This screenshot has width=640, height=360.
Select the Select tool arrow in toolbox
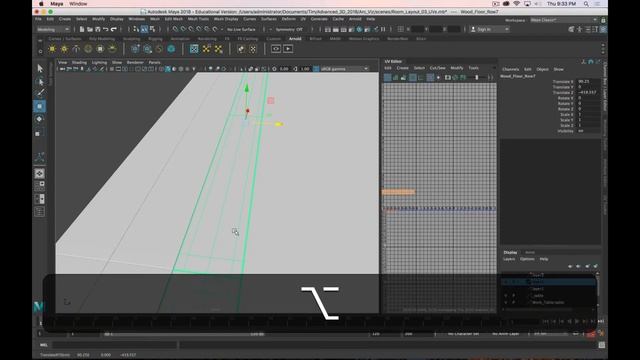pos(40,69)
